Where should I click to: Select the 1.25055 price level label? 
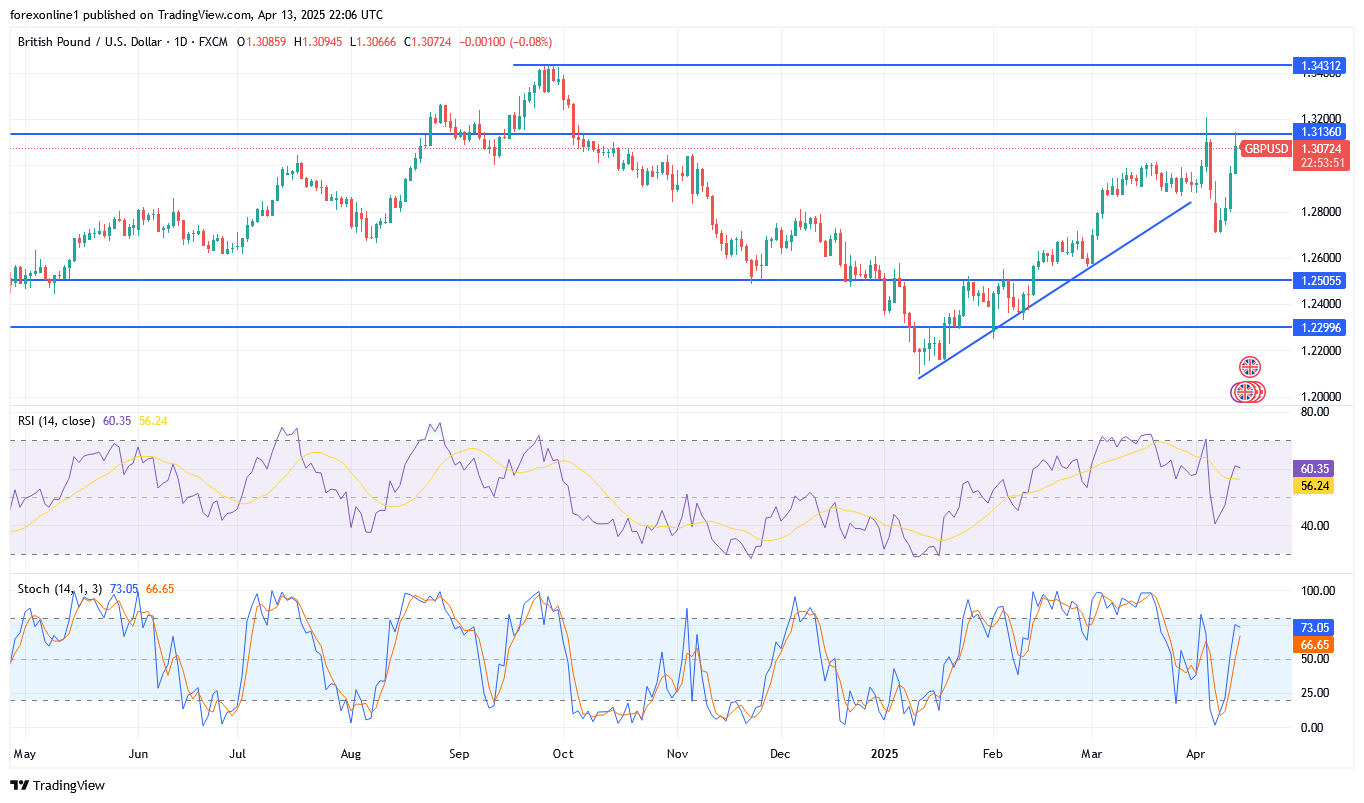click(1320, 280)
